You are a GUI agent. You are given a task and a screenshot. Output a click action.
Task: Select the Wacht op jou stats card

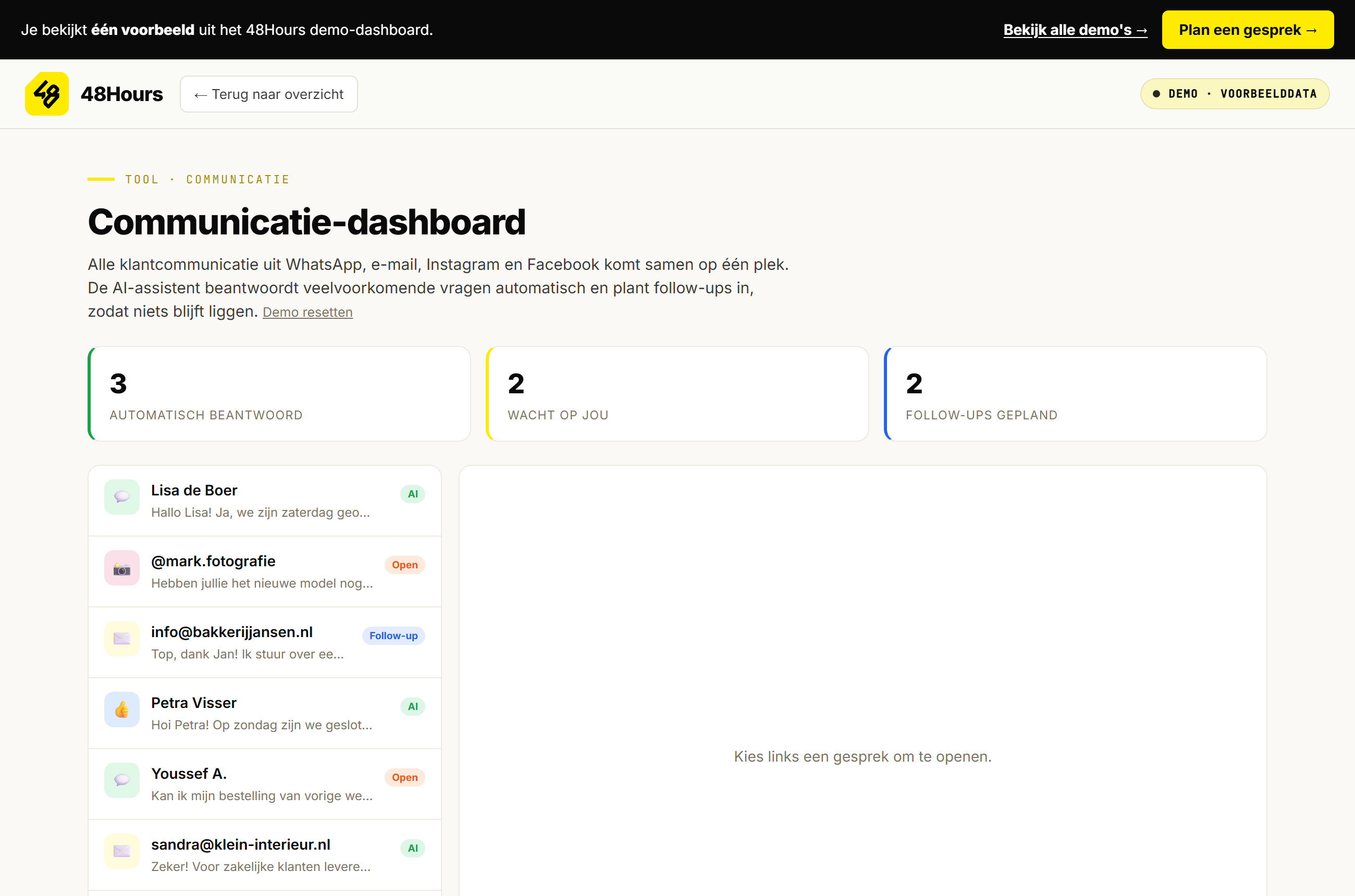tap(677, 394)
